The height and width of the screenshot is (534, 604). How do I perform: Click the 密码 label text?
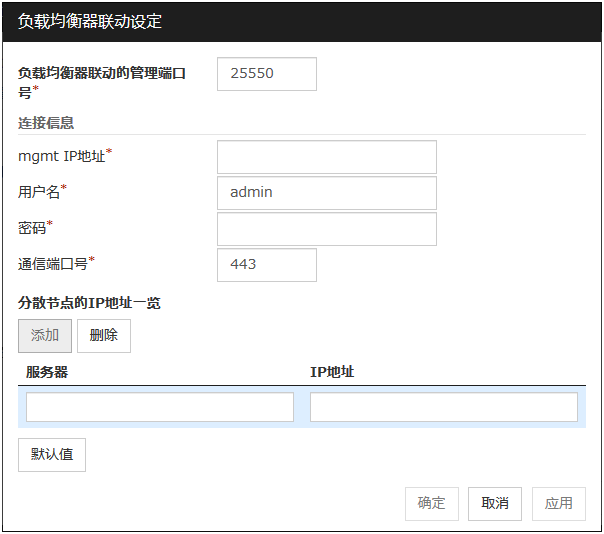32,228
